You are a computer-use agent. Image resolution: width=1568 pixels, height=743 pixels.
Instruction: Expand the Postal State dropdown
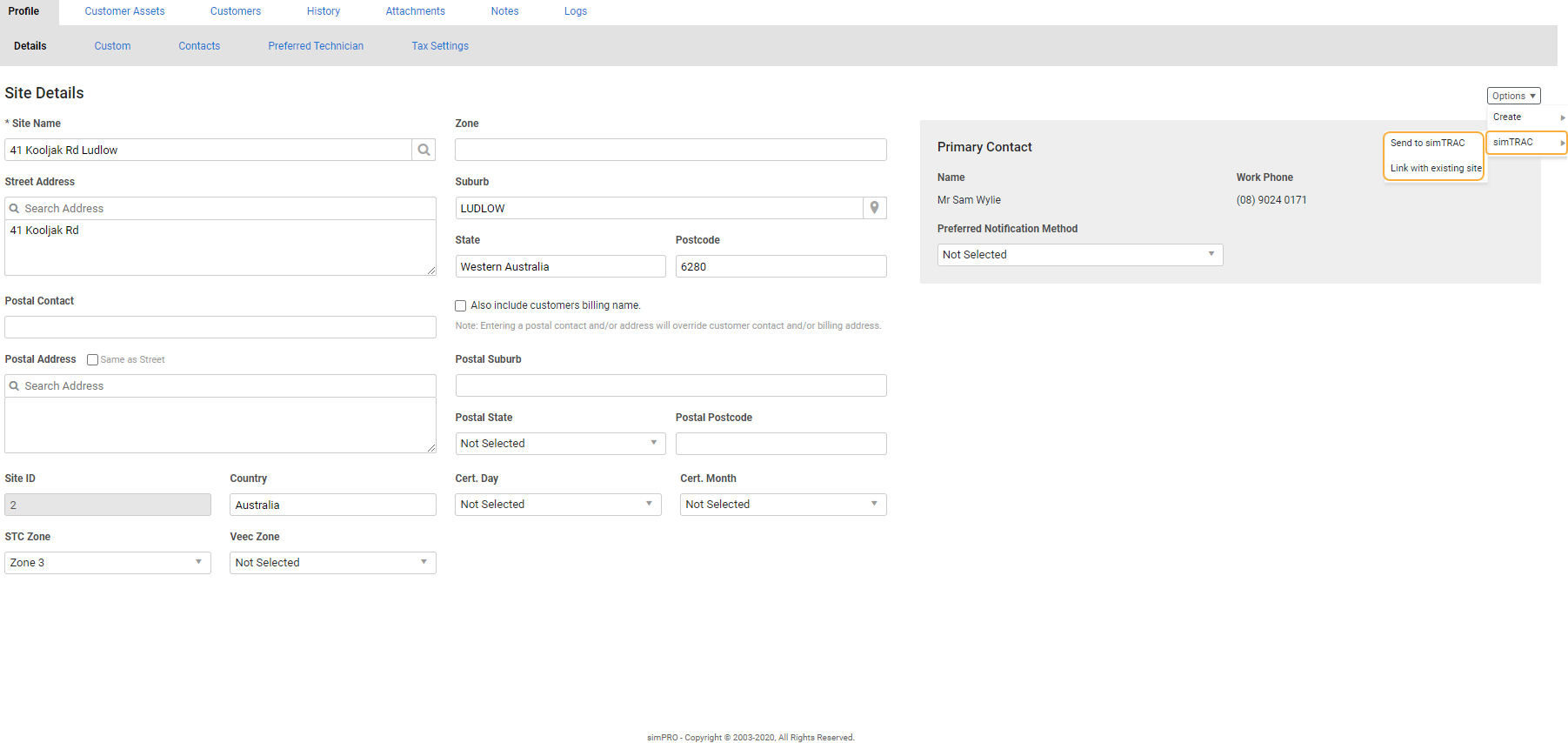point(561,444)
